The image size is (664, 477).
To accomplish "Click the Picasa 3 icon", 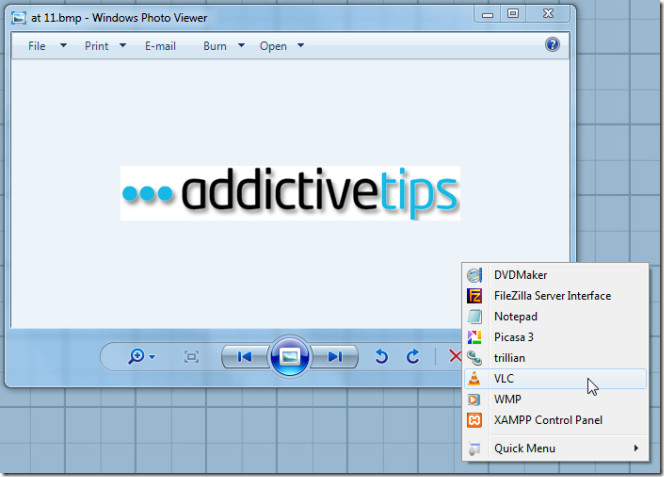I will [474, 337].
